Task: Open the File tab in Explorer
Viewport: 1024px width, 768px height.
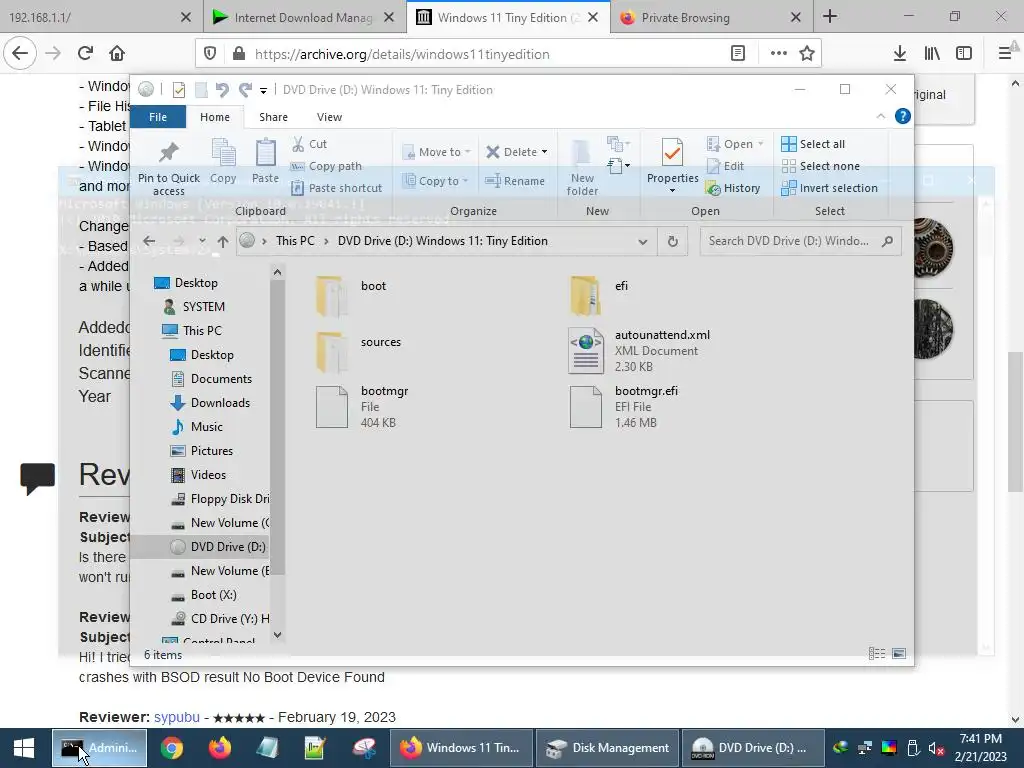Action: [x=158, y=117]
